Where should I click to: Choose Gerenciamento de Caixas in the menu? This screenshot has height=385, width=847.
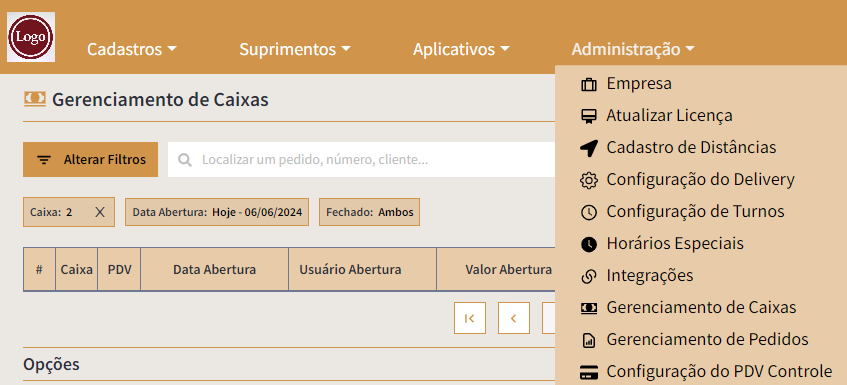[x=701, y=307]
